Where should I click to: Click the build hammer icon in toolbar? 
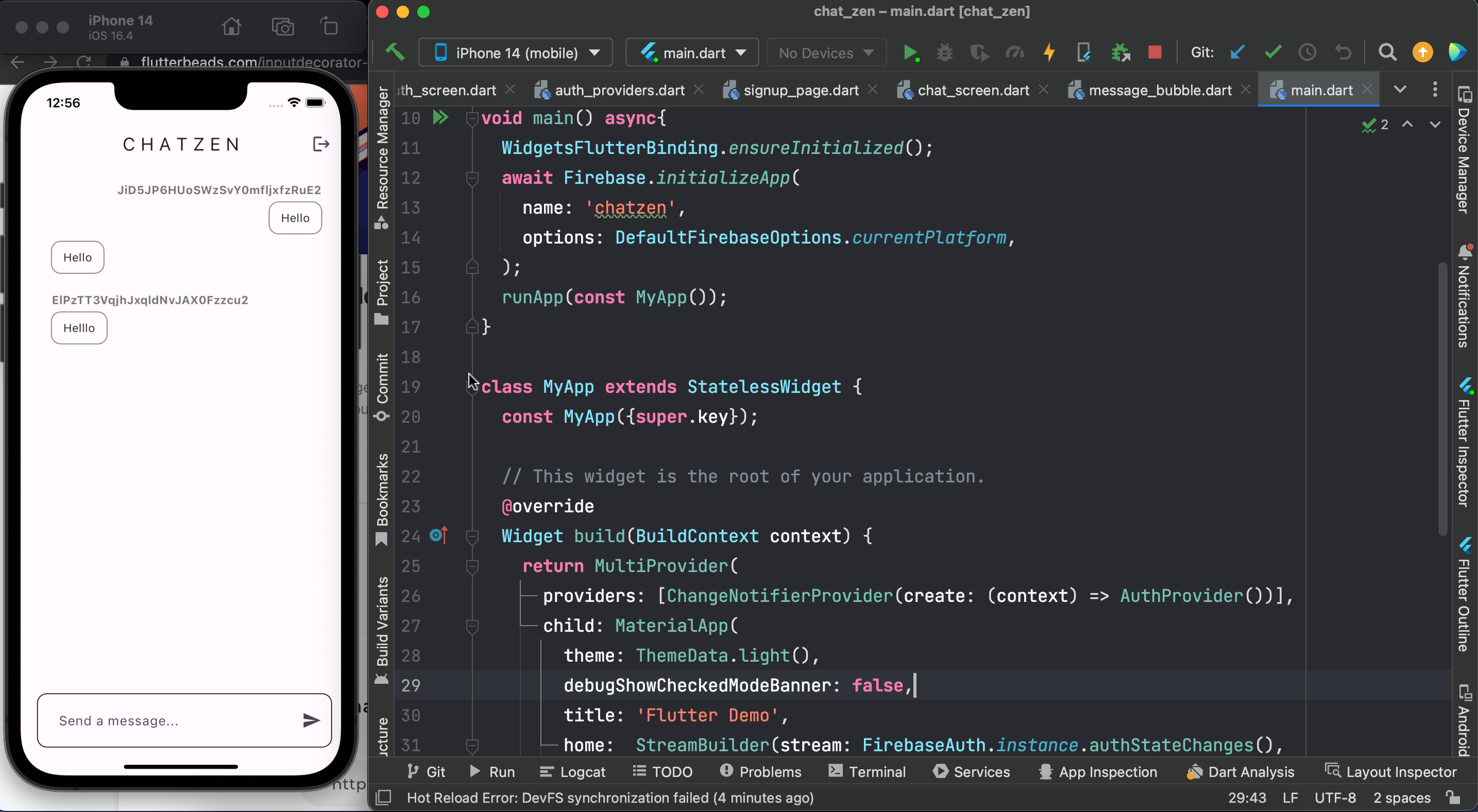395,52
